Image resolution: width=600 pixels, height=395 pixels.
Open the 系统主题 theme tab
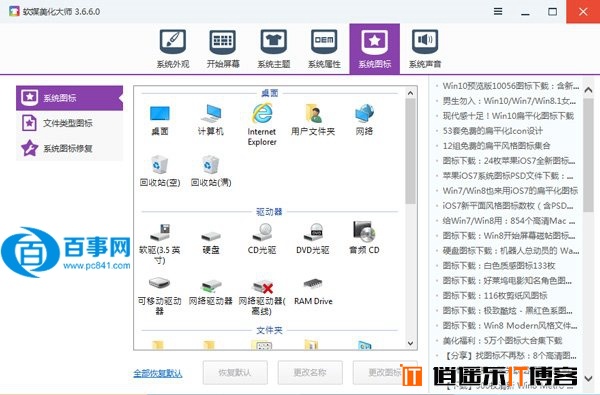[x=274, y=49]
